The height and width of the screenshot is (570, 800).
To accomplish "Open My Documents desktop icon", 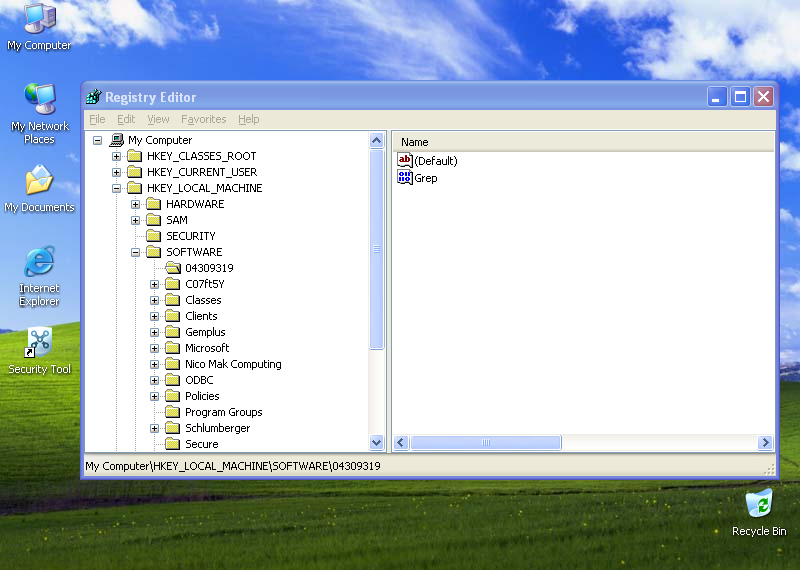I will 39,189.
